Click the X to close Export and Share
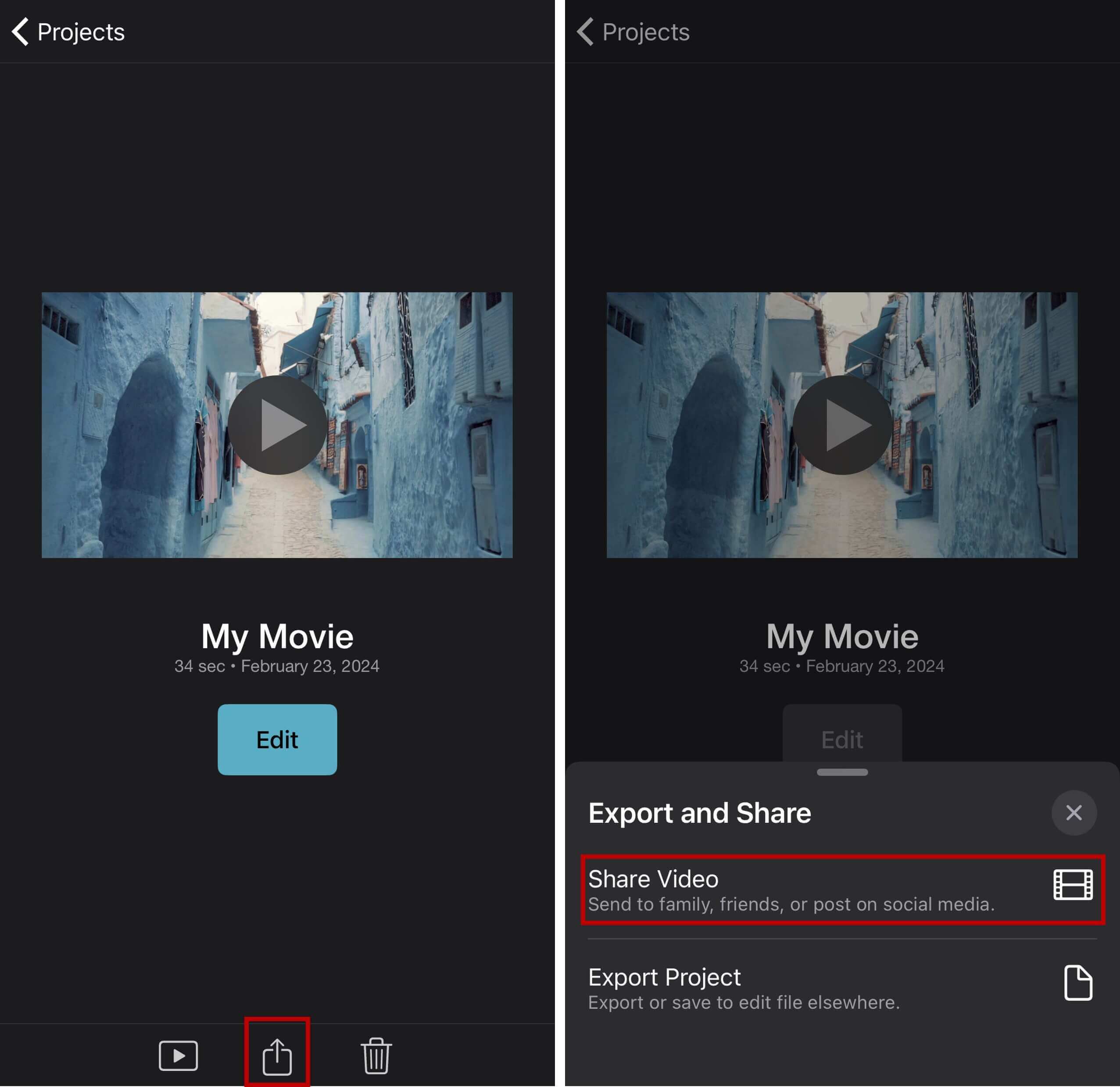This screenshot has width=1120, height=1087. tap(1073, 812)
